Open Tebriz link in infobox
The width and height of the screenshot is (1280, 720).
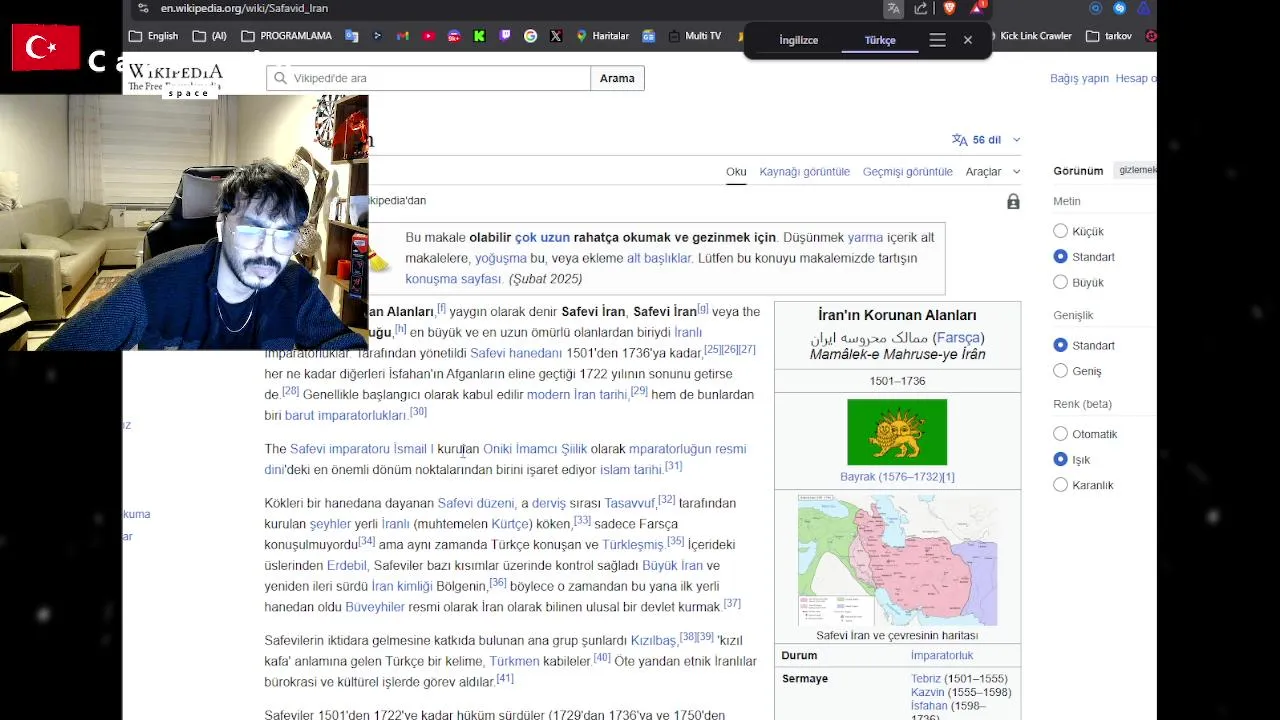pyautogui.click(x=926, y=679)
